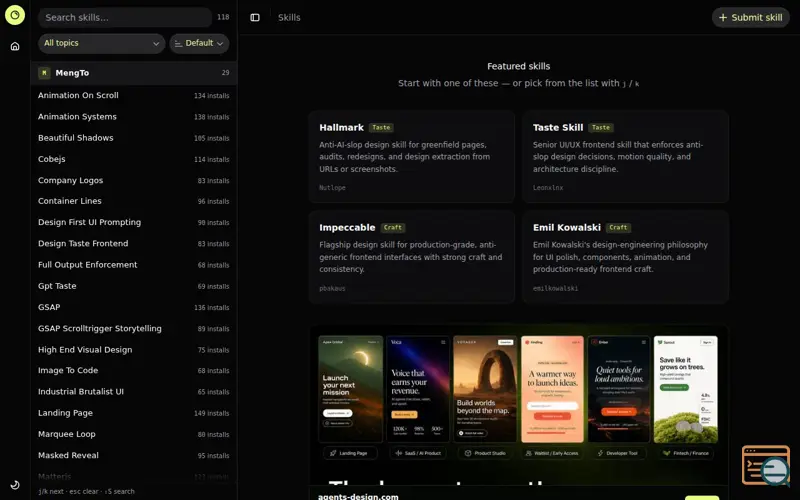Viewport: 800px width, 500px height.
Task: Click the Taste tag on Taste Skill
Action: pos(601,128)
